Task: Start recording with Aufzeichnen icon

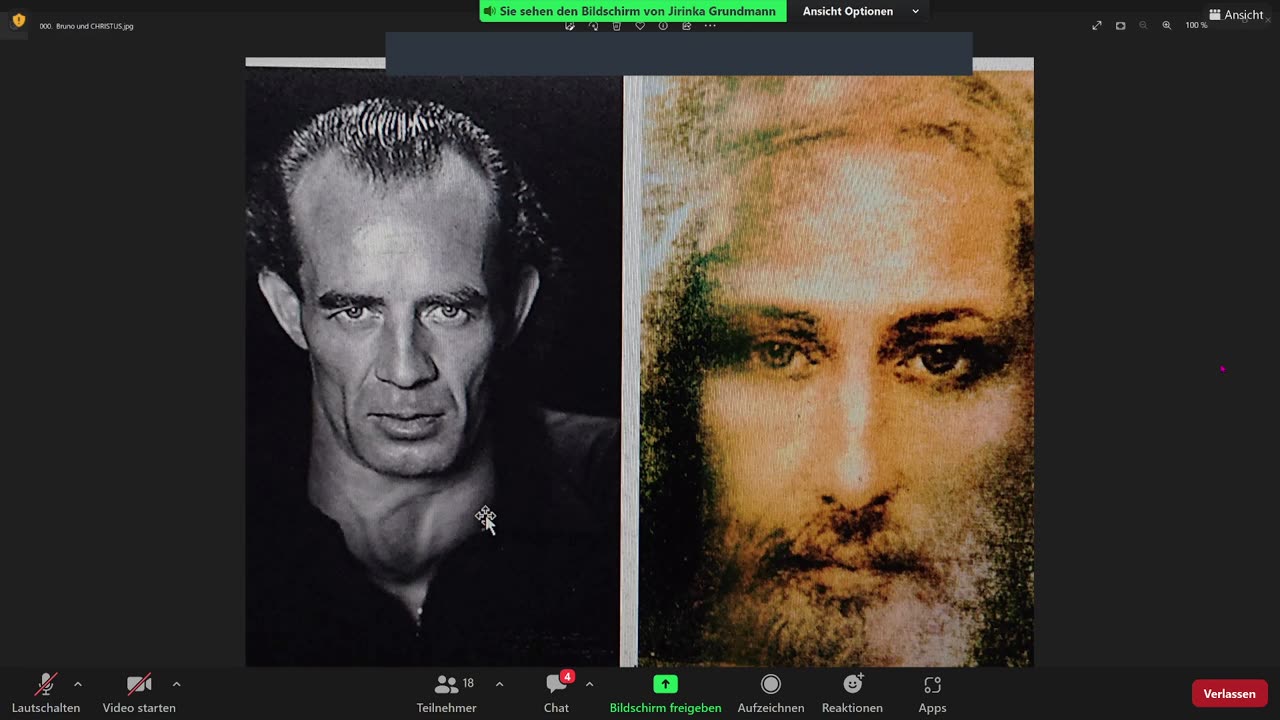Action: 770,684
